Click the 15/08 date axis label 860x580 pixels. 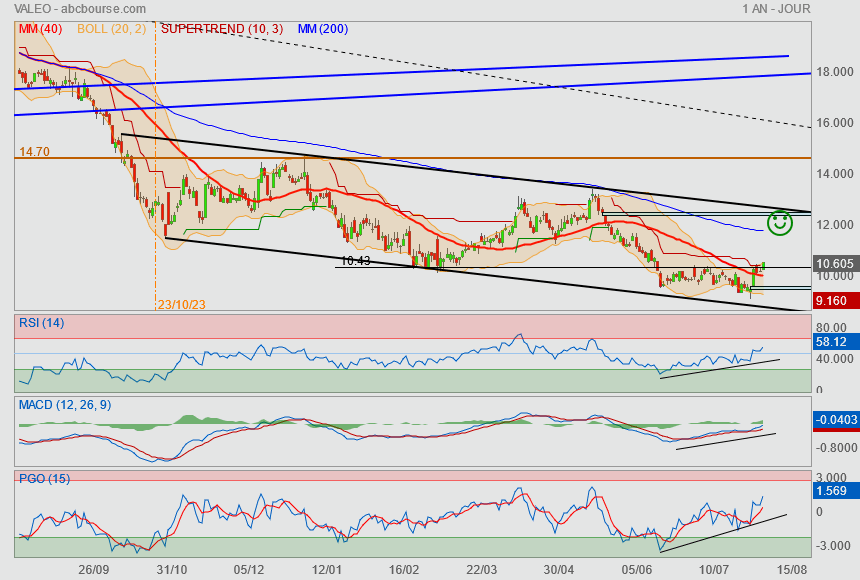click(791, 570)
